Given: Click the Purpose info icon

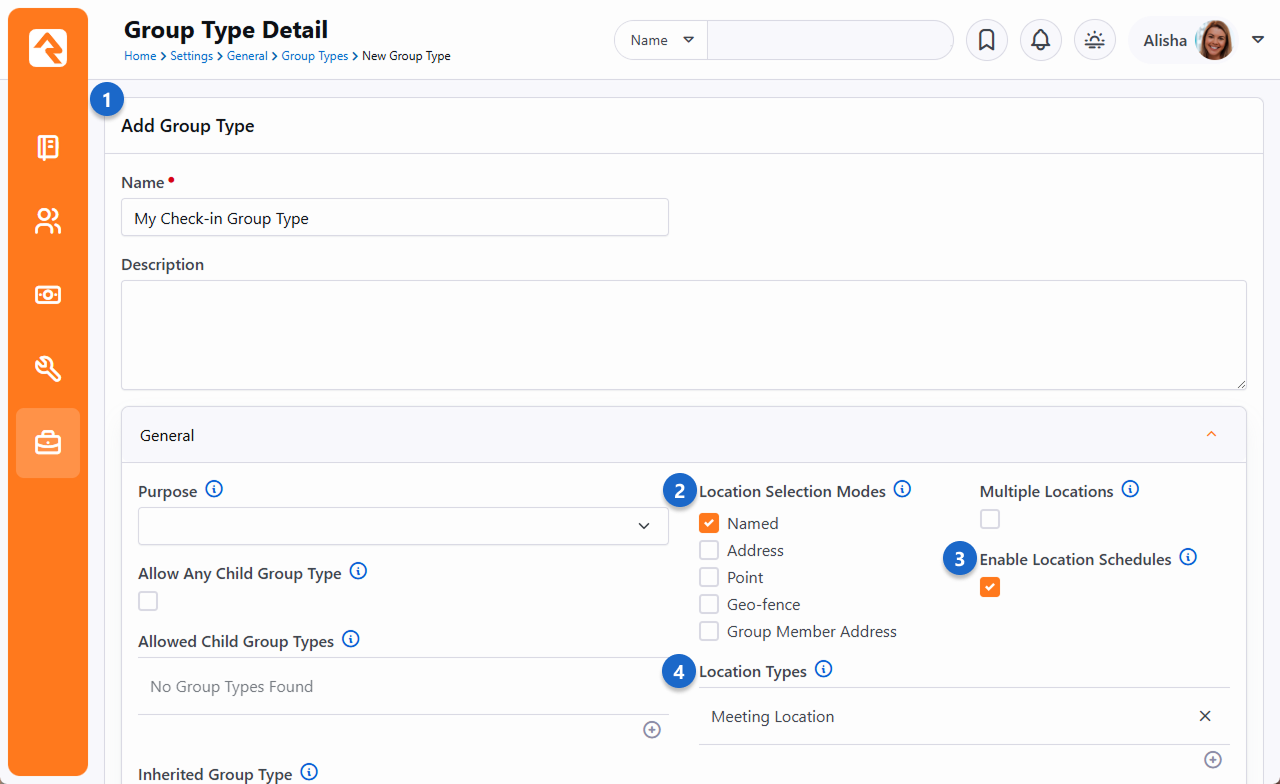Looking at the screenshot, I should (x=214, y=490).
